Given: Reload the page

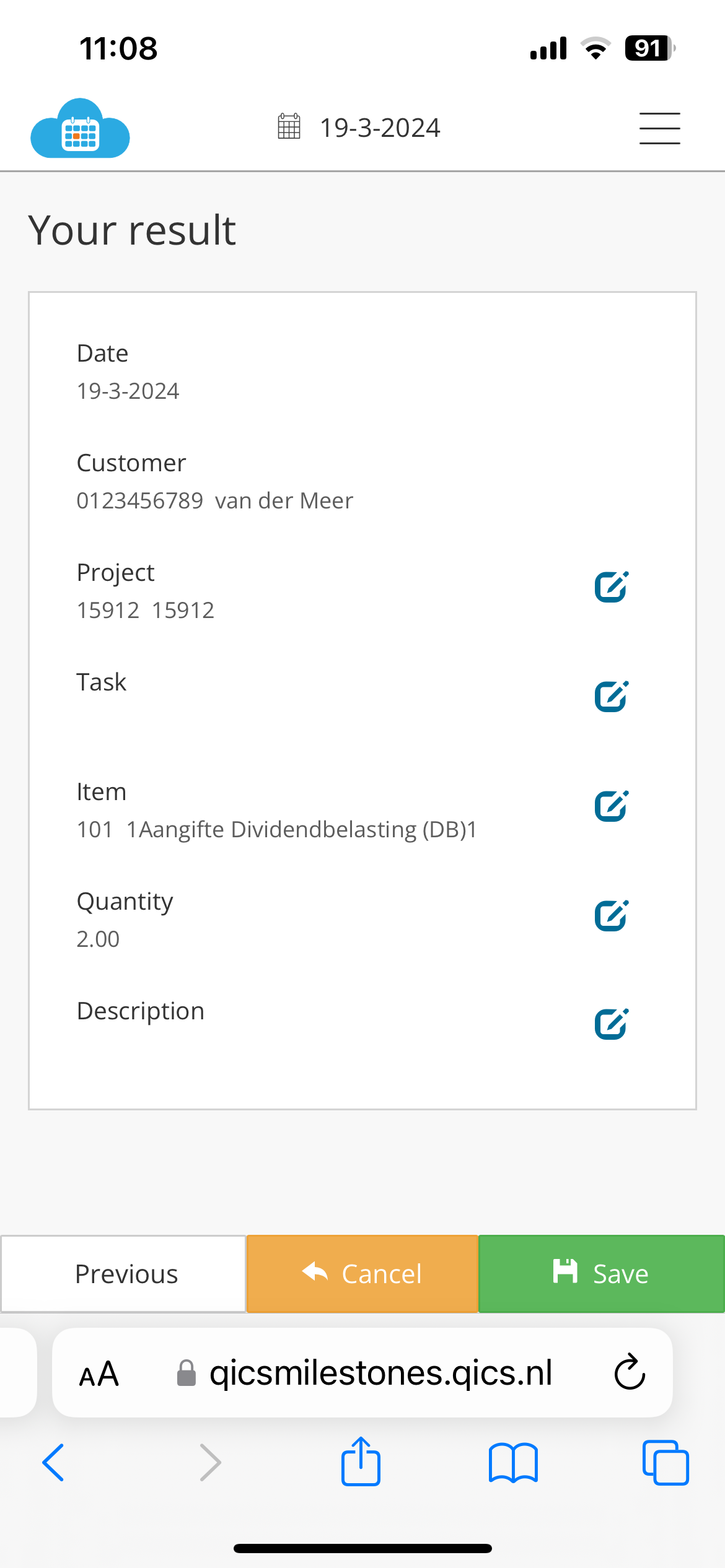Looking at the screenshot, I should 630,1372.
